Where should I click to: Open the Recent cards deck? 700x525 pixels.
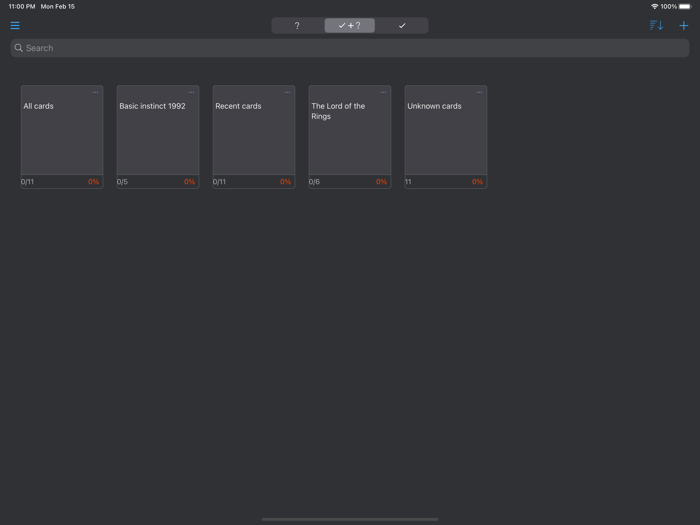[254, 135]
